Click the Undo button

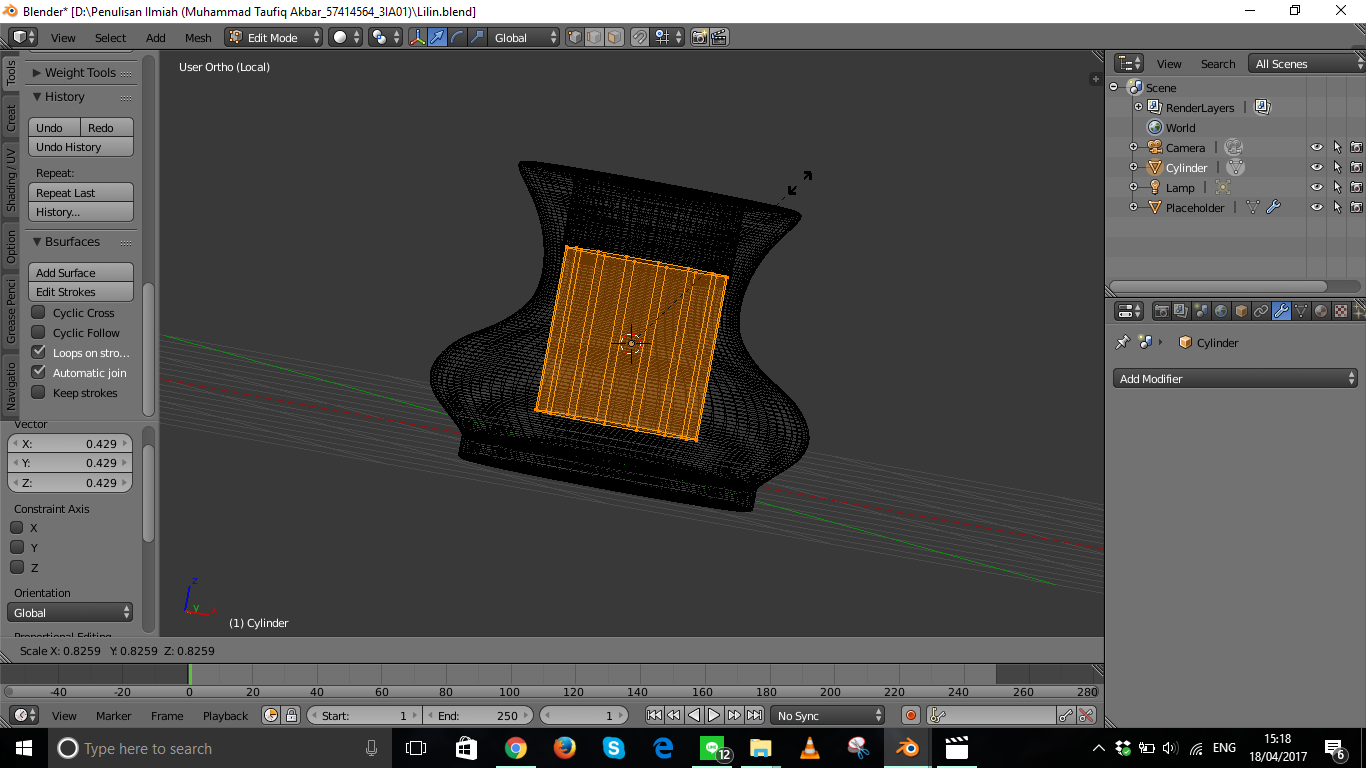54,127
